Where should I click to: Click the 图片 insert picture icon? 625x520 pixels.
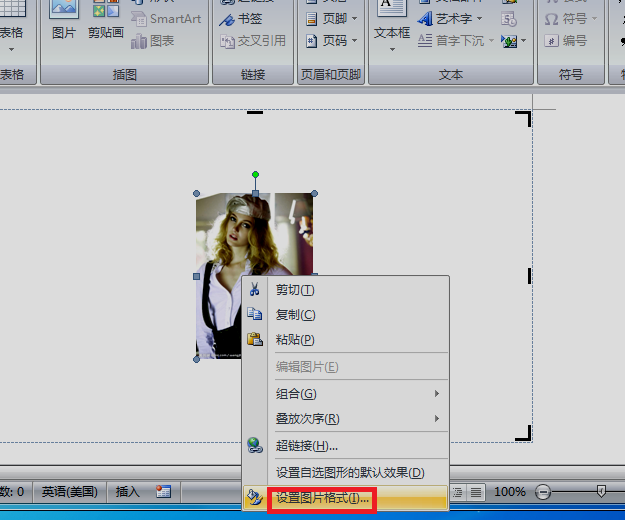pos(64,10)
